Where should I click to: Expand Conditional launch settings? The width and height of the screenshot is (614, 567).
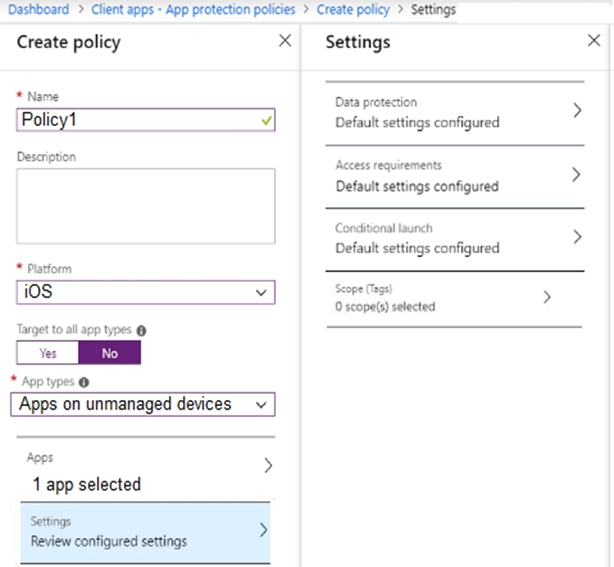(455, 238)
